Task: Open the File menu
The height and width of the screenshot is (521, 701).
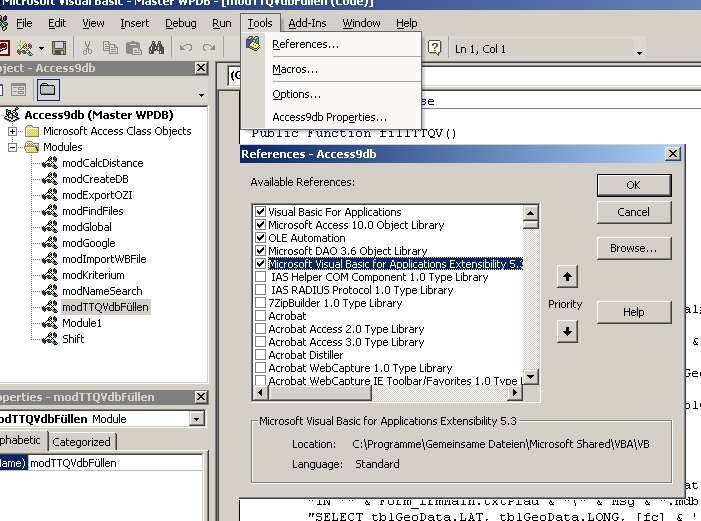Action: point(24,23)
